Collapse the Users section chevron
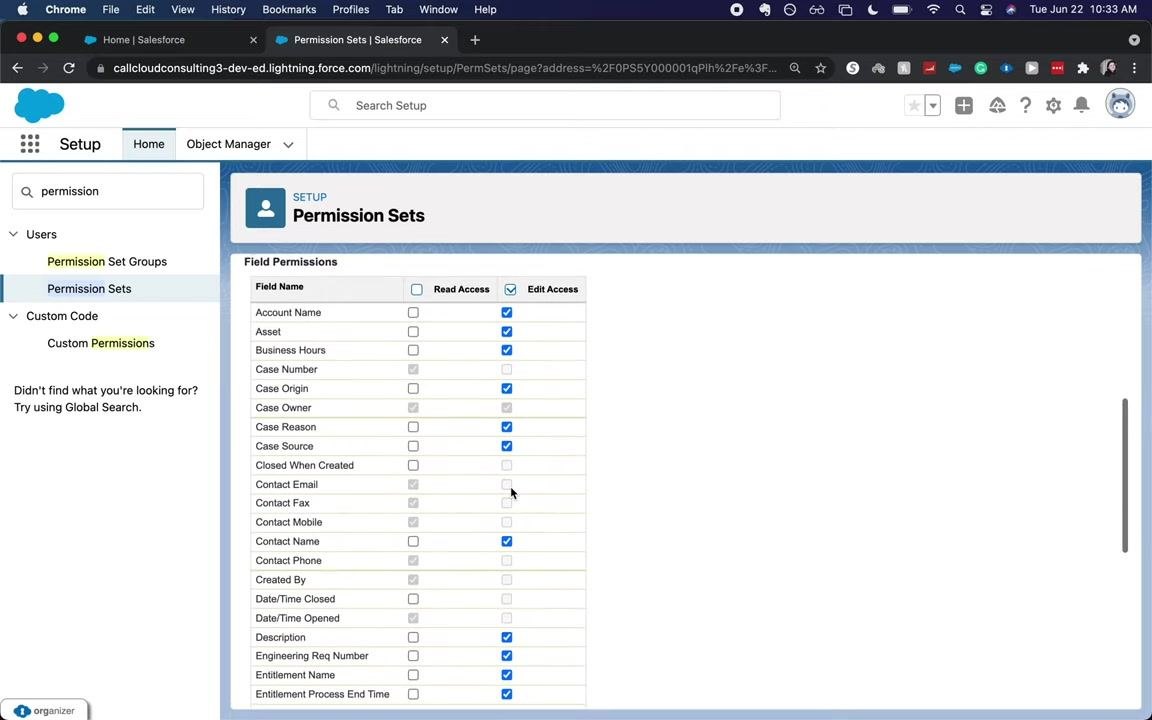This screenshot has height=720, width=1152. [x=13, y=234]
